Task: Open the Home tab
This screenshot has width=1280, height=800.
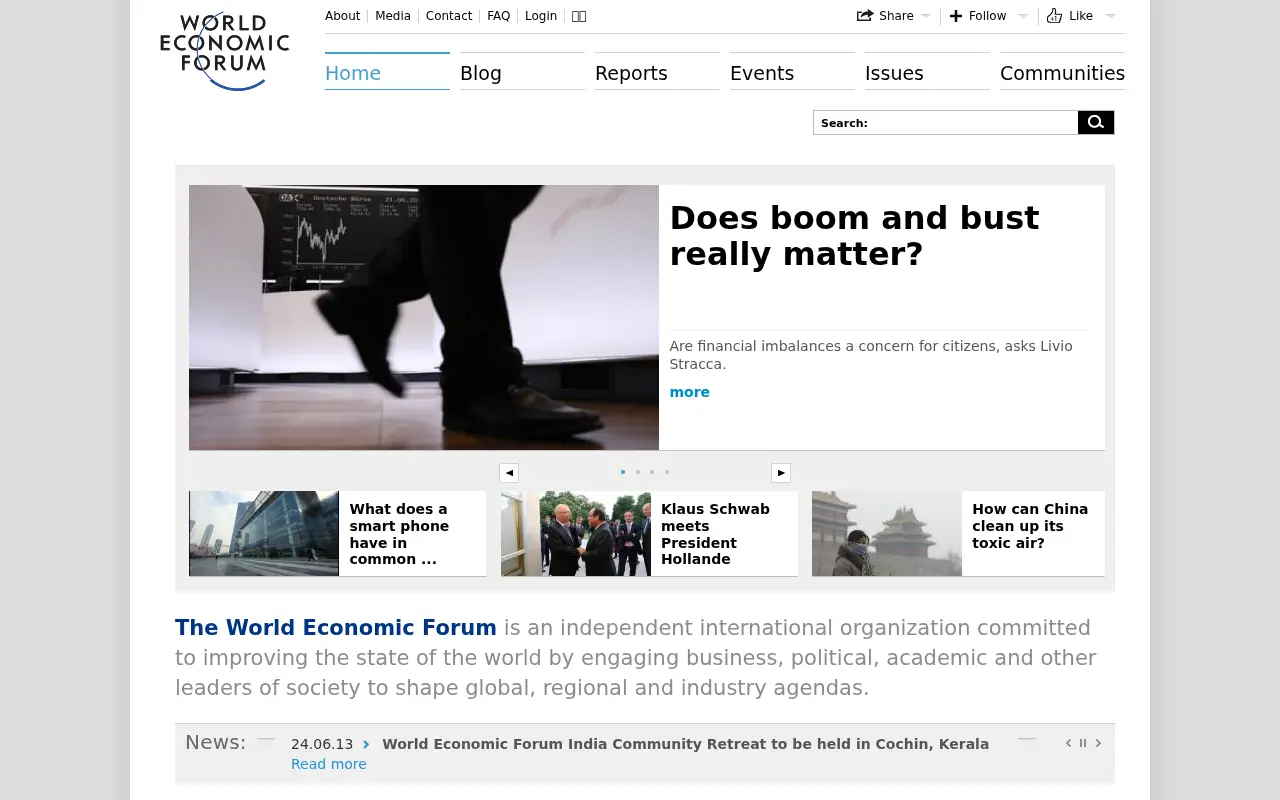Action: [x=387, y=72]
